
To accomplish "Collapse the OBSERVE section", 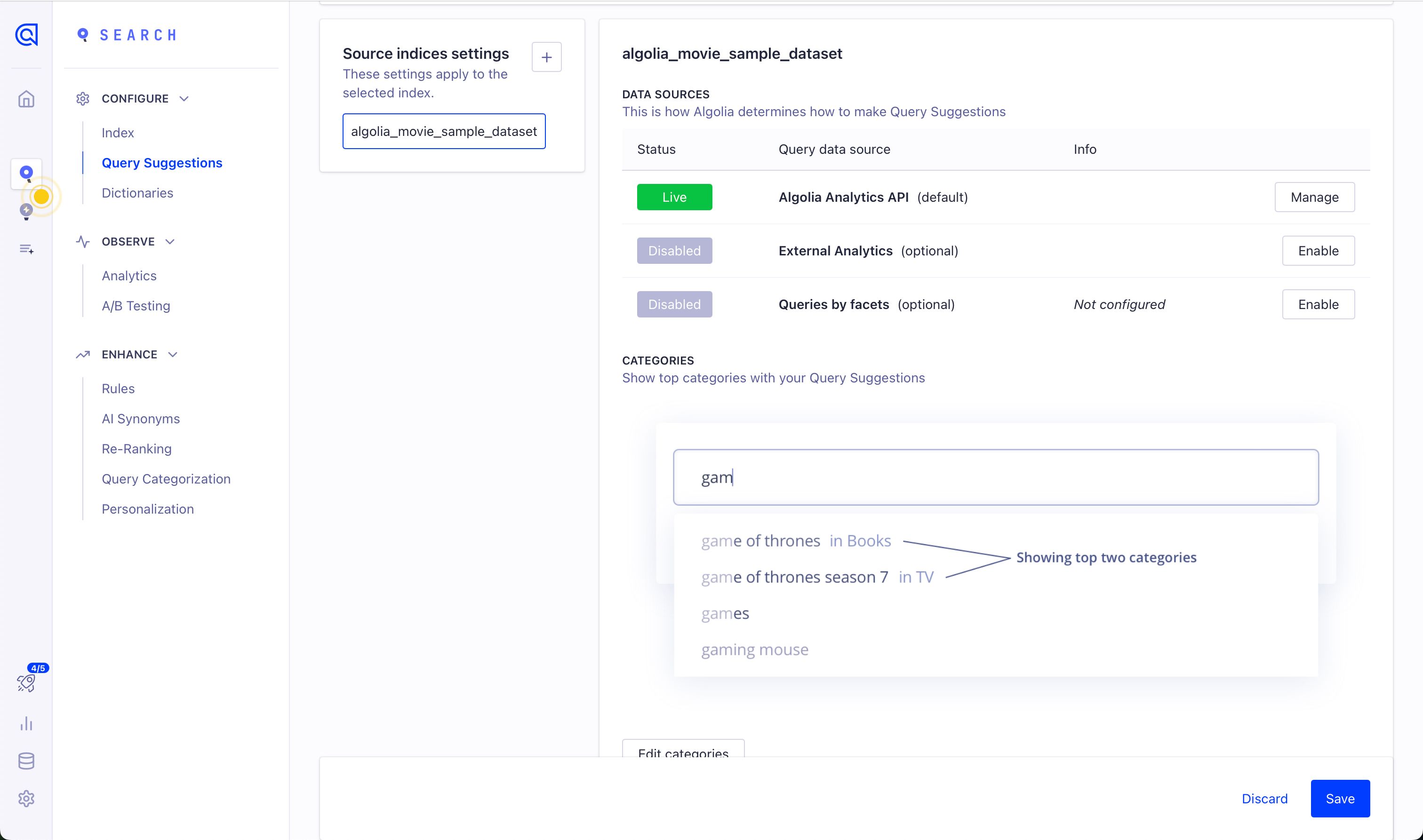I will point(170,242).
